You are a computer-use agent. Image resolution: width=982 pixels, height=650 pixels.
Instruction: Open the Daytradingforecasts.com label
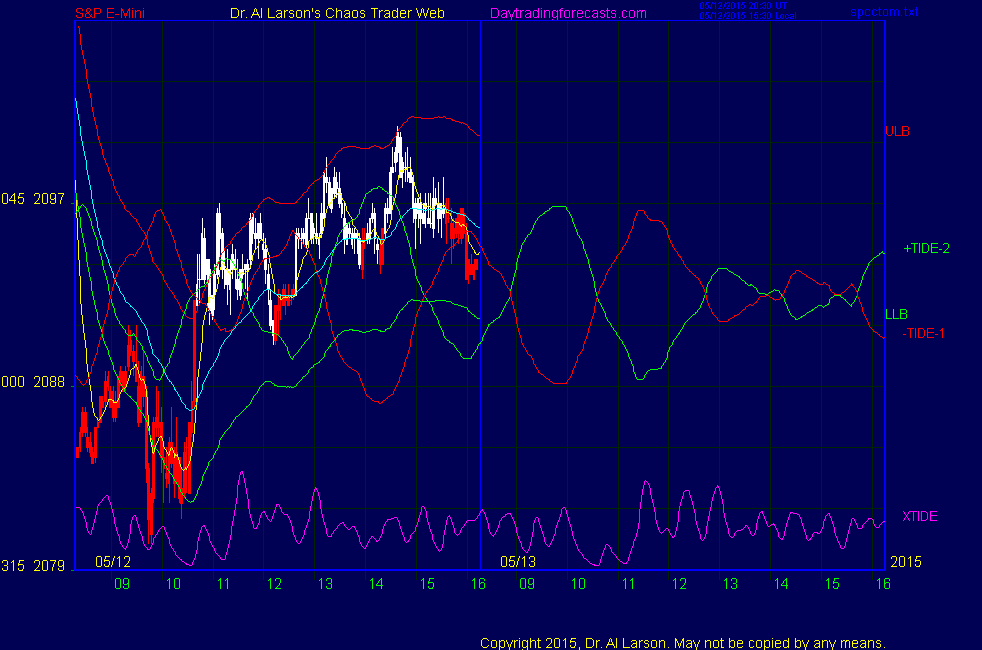[x=568, y=13]
